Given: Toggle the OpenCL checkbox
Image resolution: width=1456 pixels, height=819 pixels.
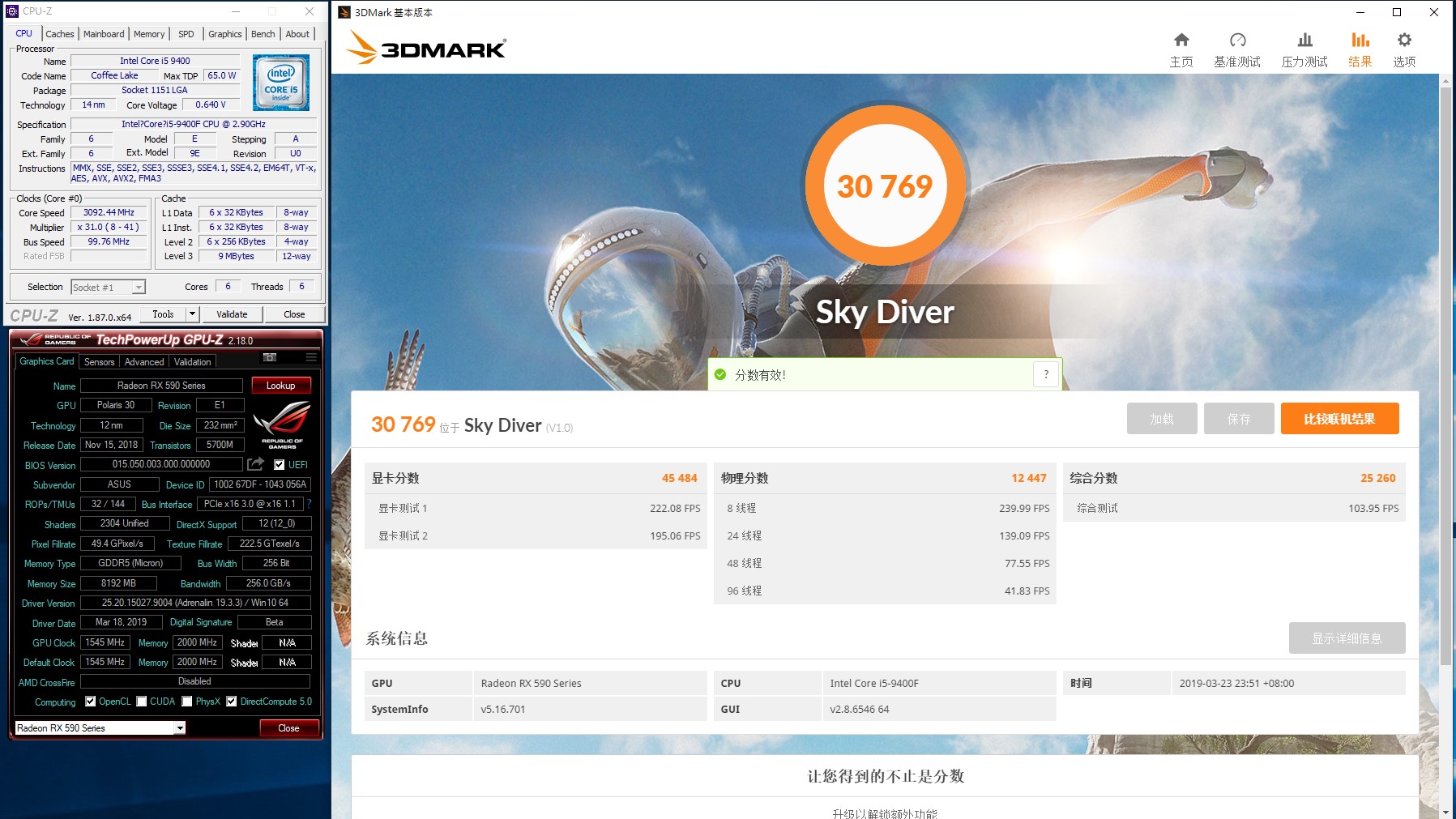Looking at the screenshot, I should tap(91, 702).
